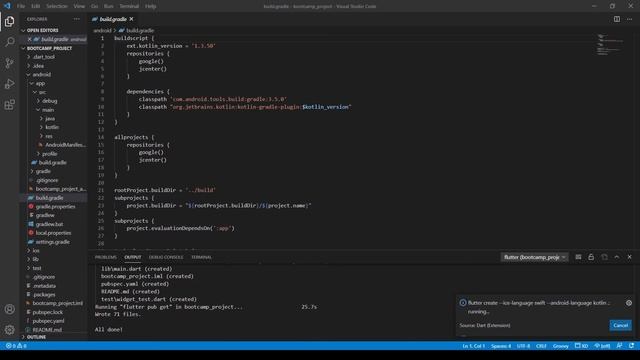Screen dimensions: 640x360
Task: Open AndroidManifest file in explorer
Action: point(65,145)
